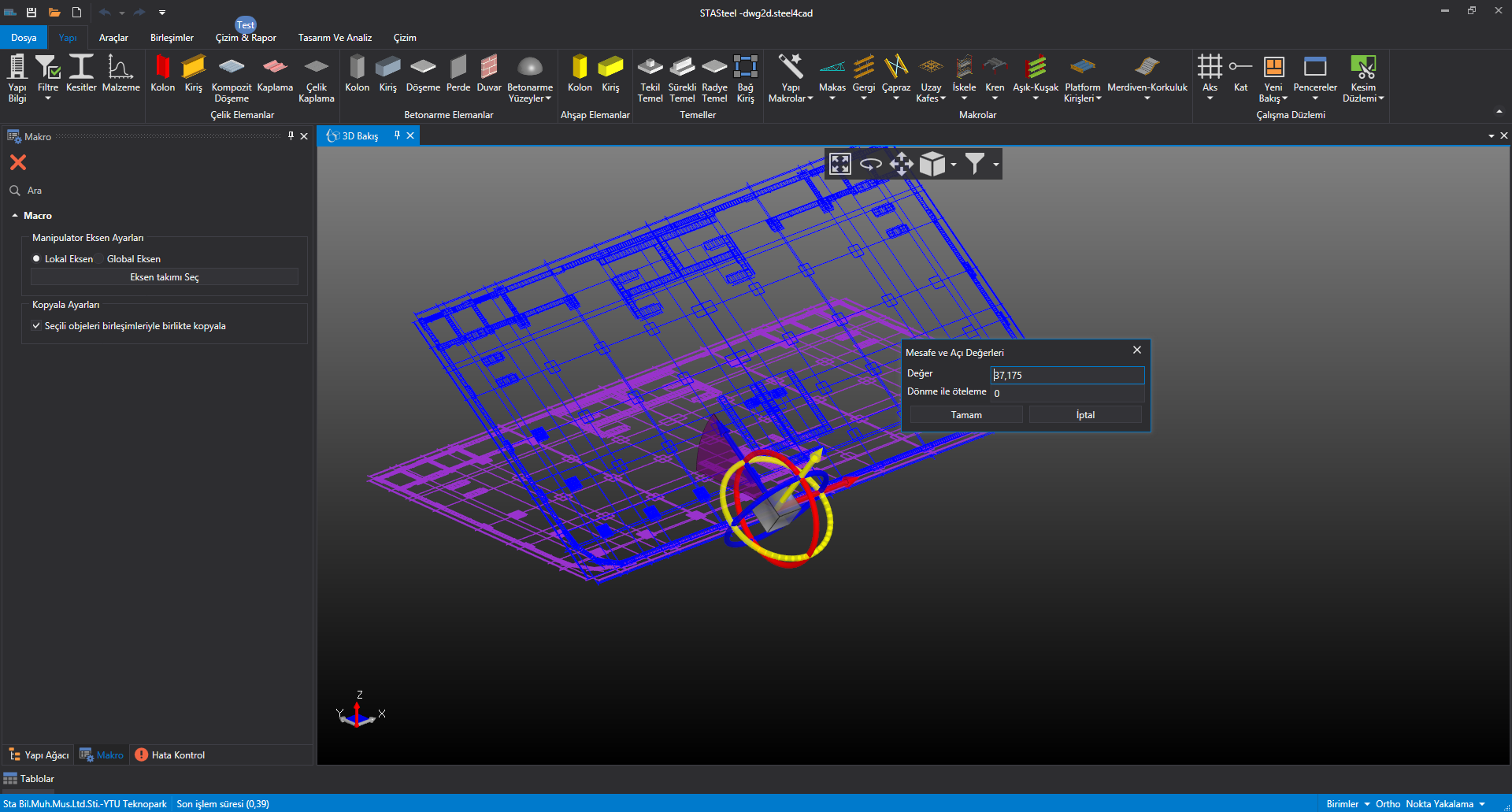Open the Tasarım Ve Analiz ribbon tab
The height and width of the screenshot is (812, 1512).
[x=335, y=38]
